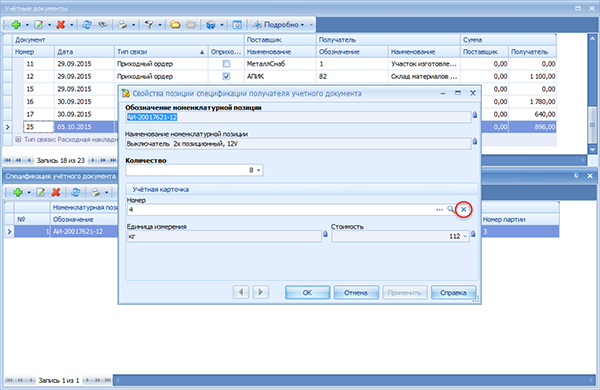The image size is (600, 390).
Task: Expand the Тип связи: Расходная накладная group
Action: [x=18, y=139]
